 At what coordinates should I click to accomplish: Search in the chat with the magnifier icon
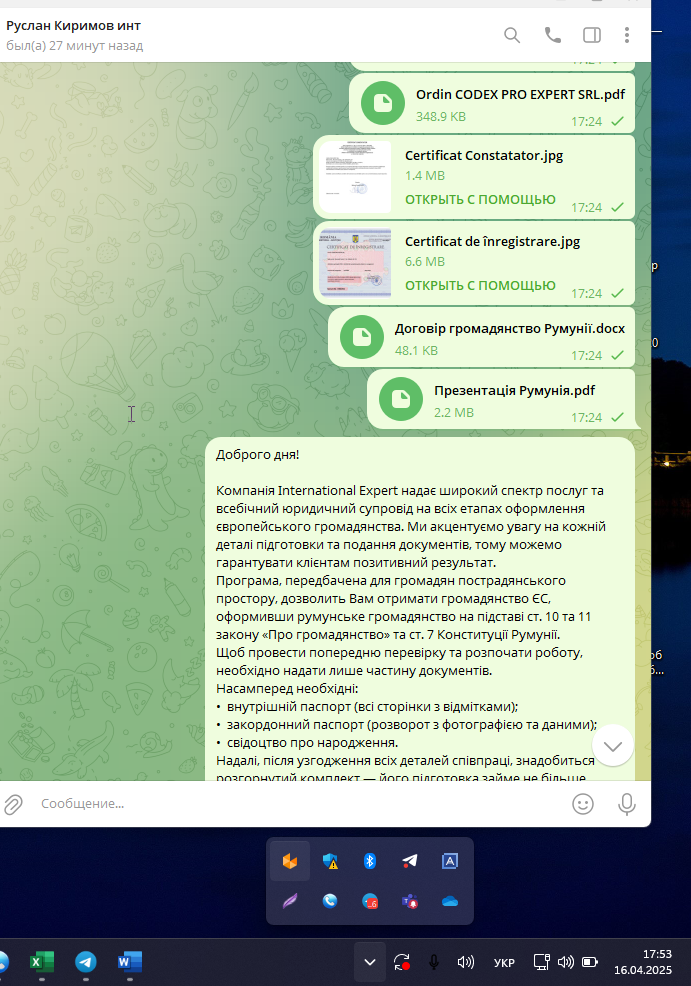tap(512, 35)
